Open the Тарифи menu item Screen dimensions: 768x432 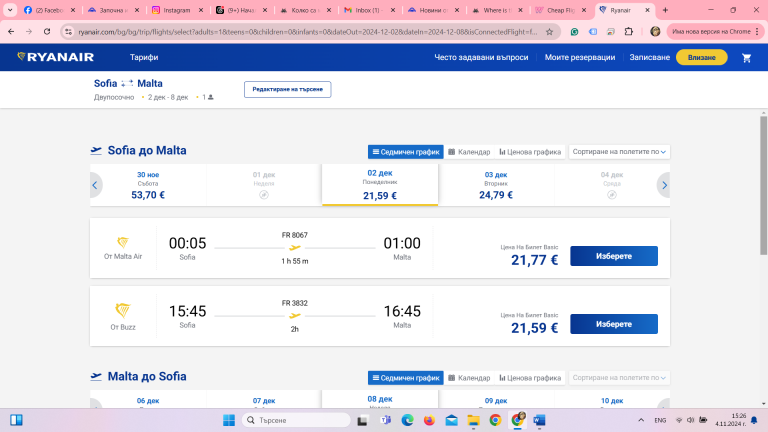[x=144, y=57]
